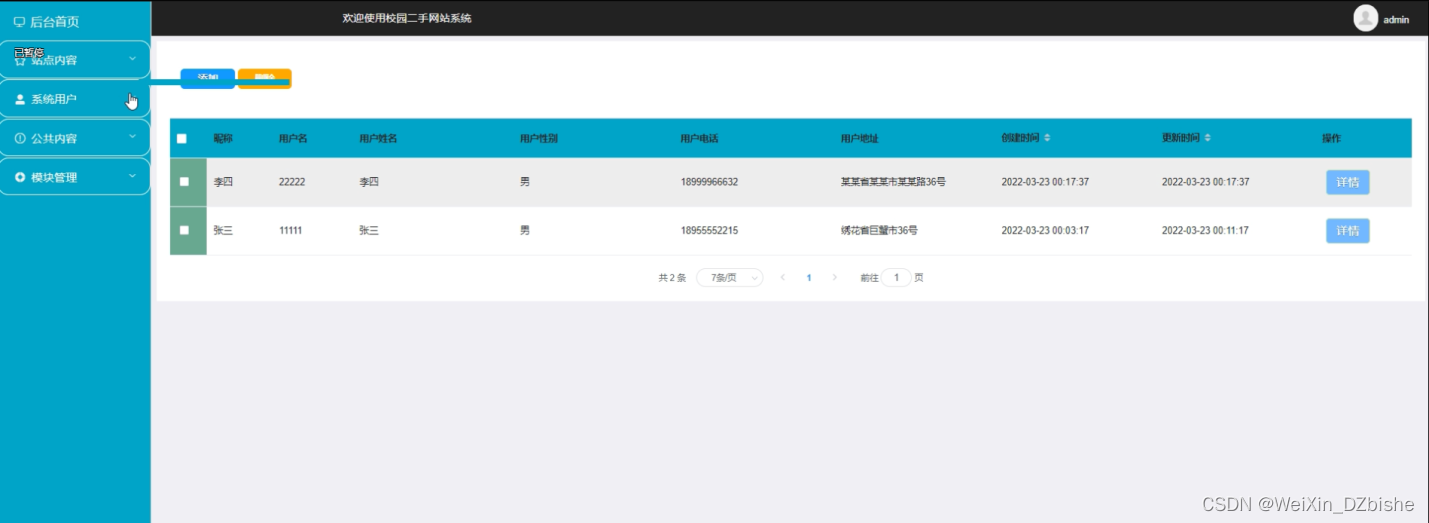
Task: Click the 用户性别 column header
Action: [x=539, y=138]
